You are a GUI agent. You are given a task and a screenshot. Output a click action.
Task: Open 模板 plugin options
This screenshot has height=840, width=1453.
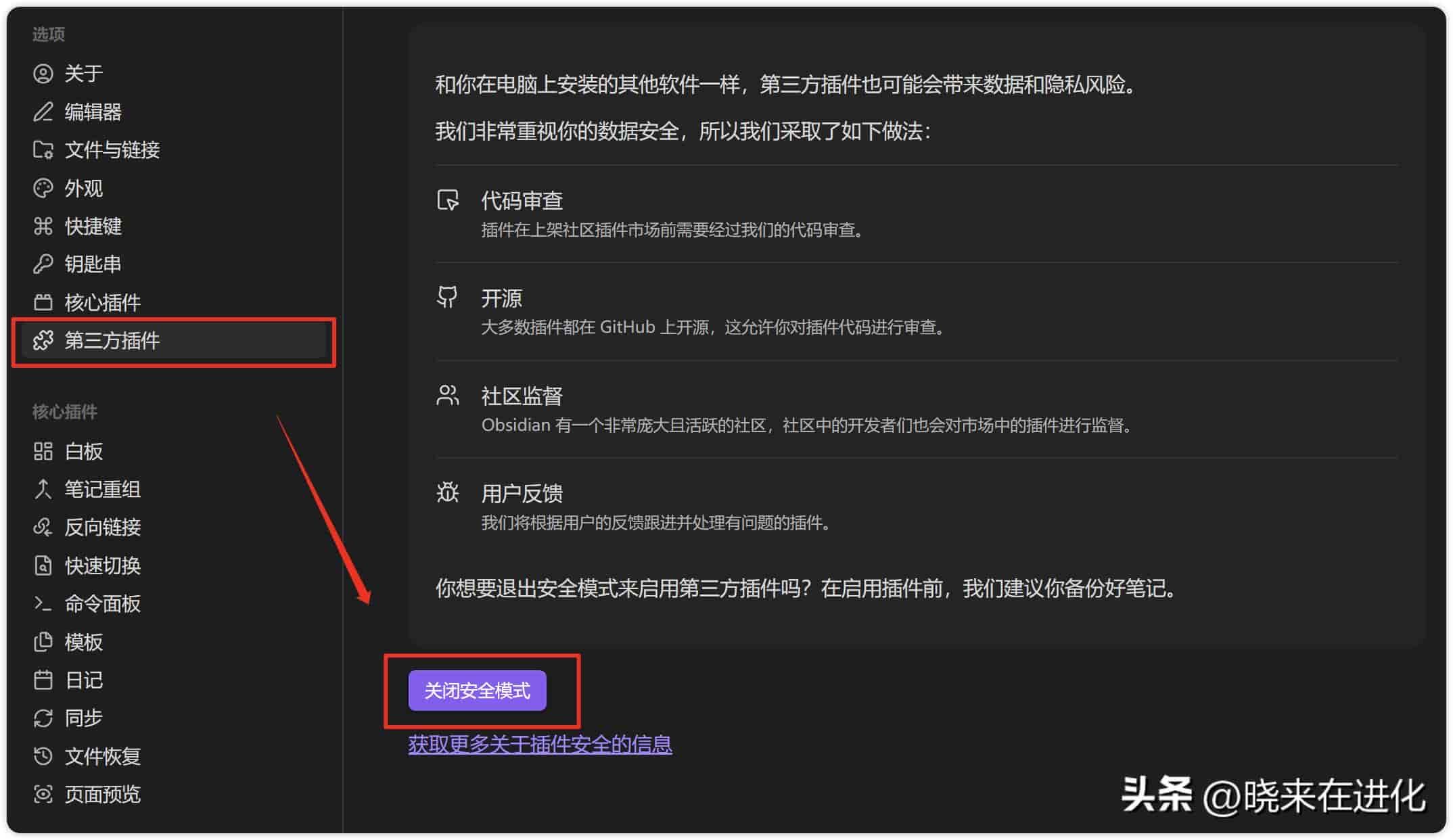175,641
